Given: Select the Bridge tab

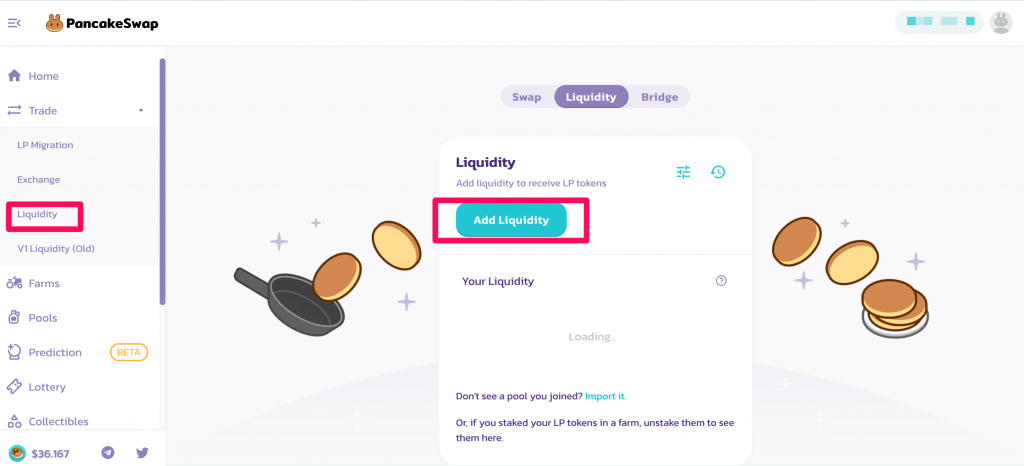Looking at the screenshot, I should coord(660,97).
